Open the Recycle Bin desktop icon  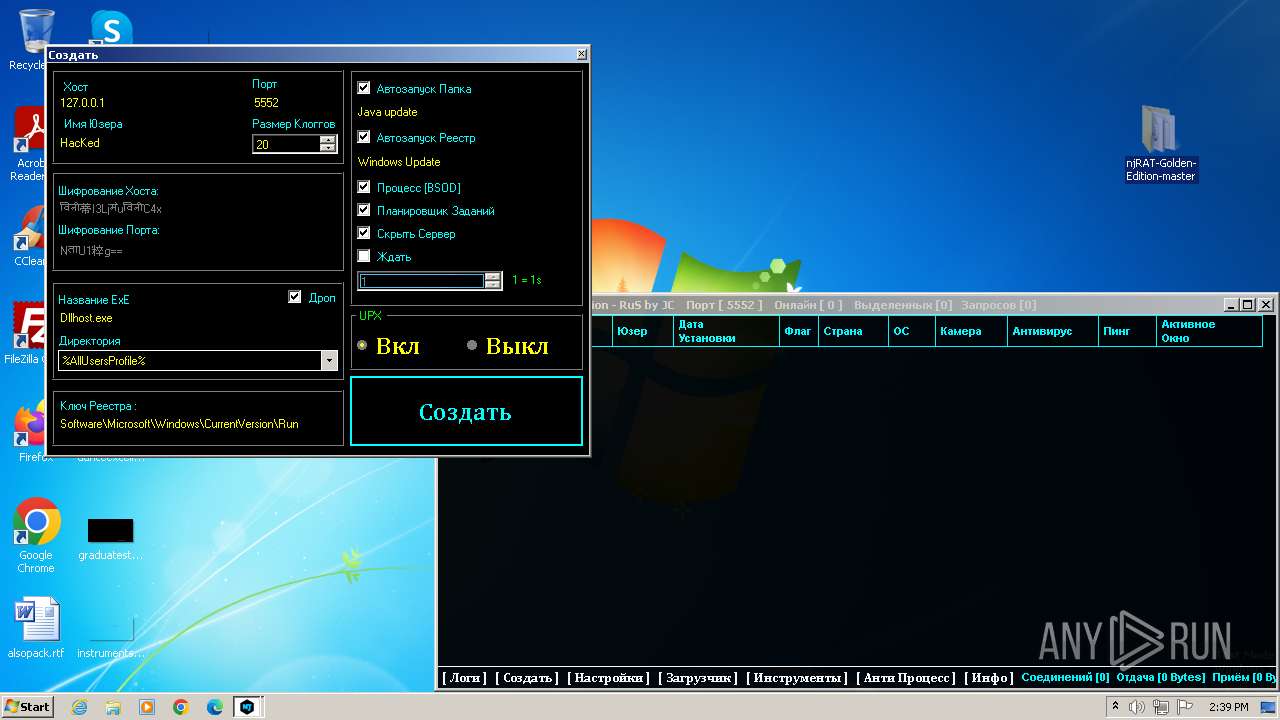(36, 39)
